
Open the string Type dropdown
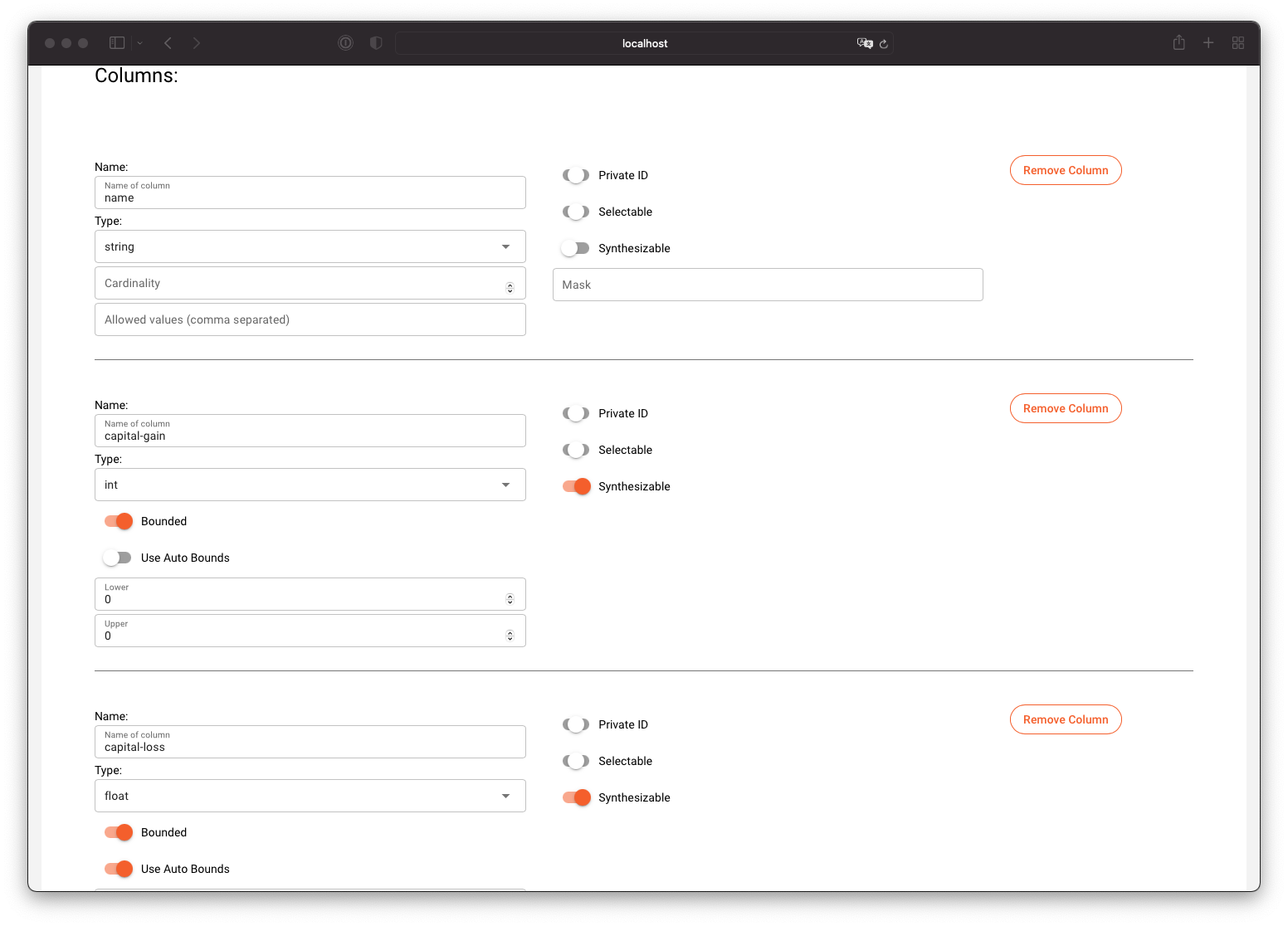click(310, 246)
